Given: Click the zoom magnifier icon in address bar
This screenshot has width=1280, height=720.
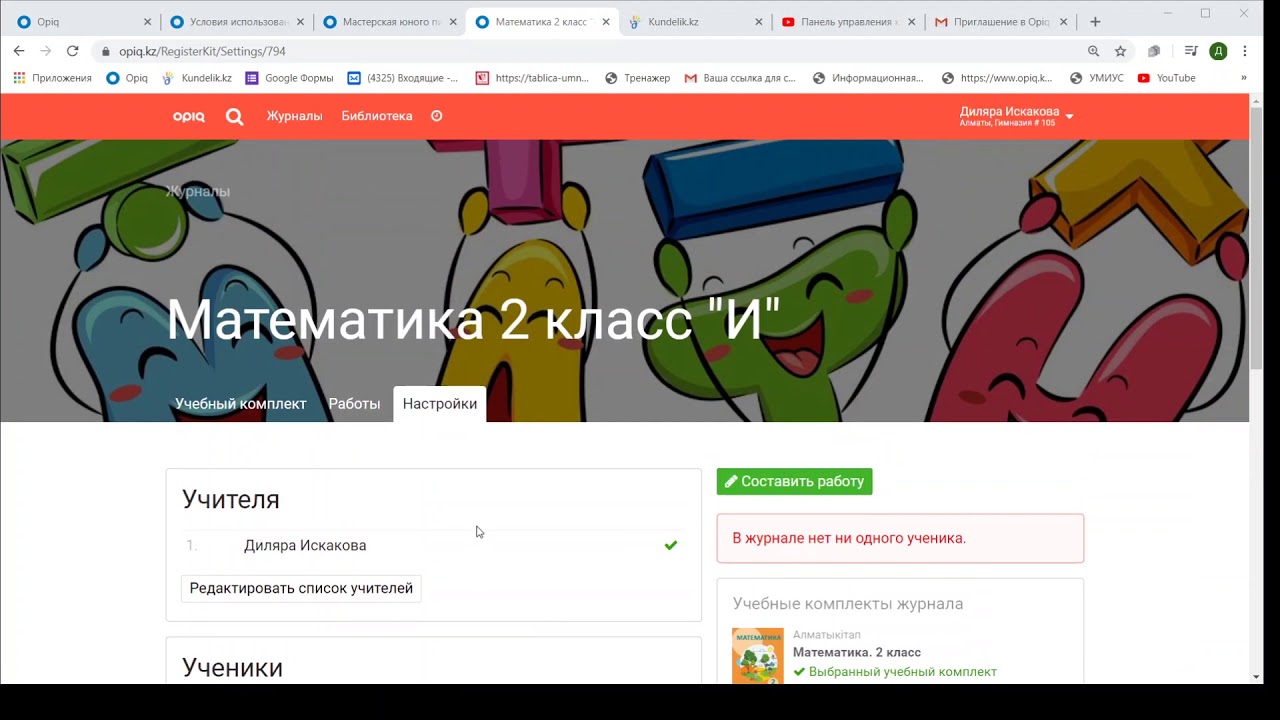Looking at the screenshot, I should [x=1093, y=51].
